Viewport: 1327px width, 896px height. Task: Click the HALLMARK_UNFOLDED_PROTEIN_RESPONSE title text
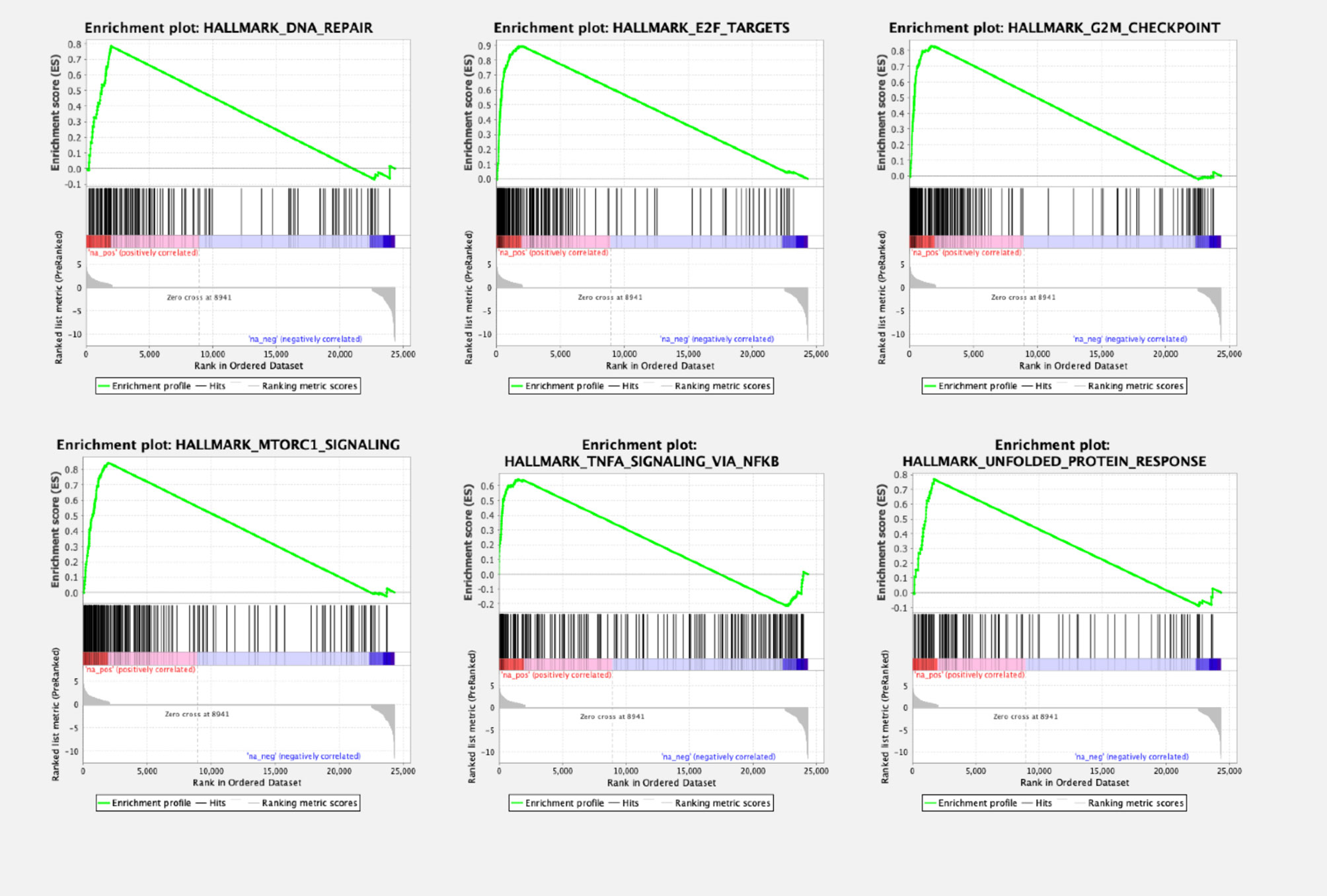pyautogui.click(x=1054, y=461)
